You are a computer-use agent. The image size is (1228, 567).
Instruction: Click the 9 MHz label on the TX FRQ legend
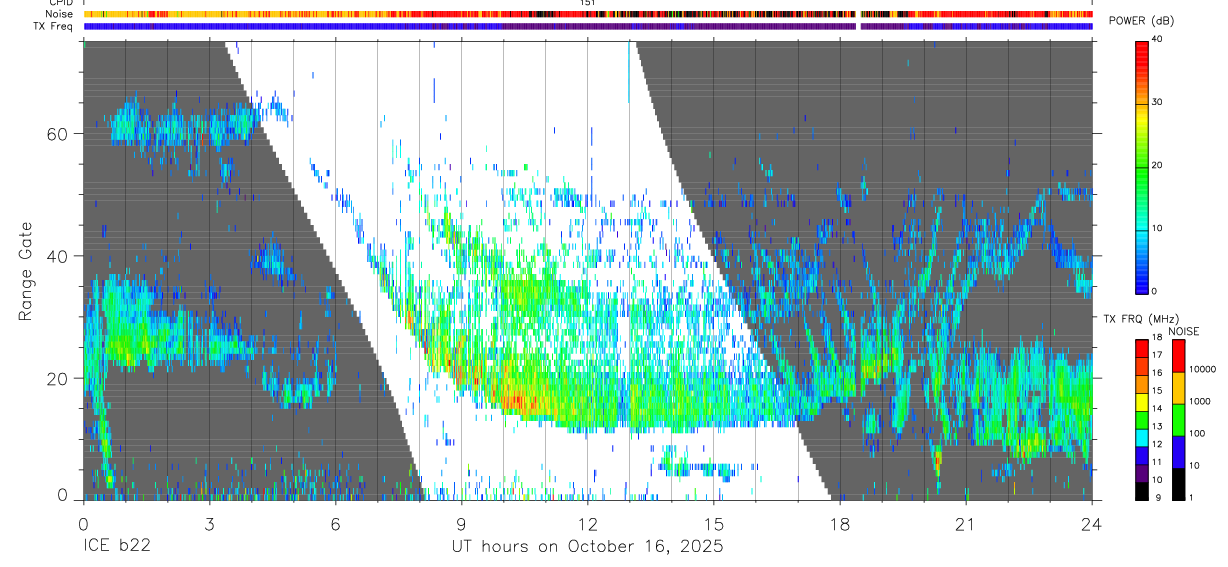(1157, 497)
